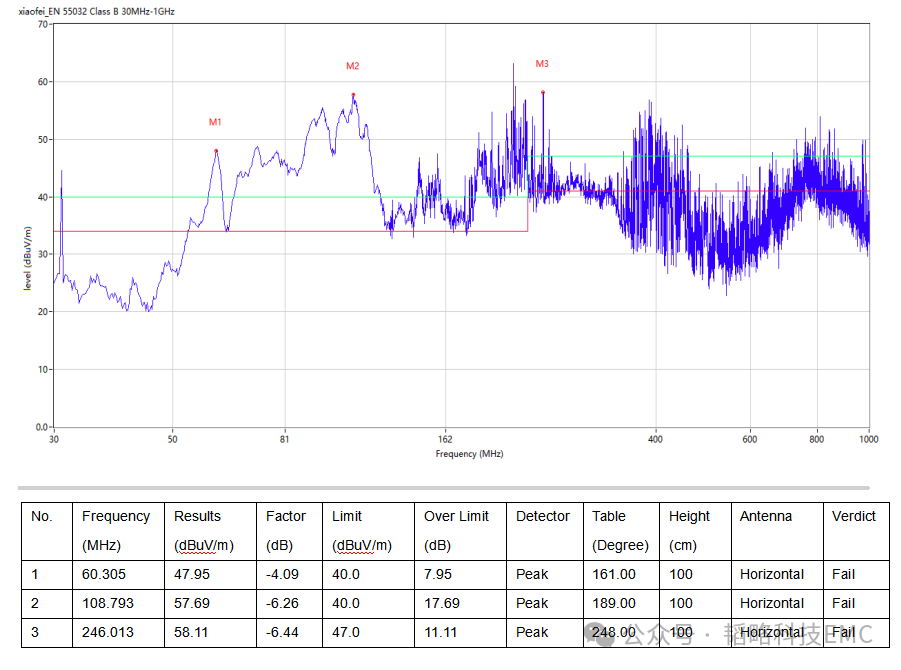
Task: Click the Fail verdict in row 1
Action: [x=843, y=574]
